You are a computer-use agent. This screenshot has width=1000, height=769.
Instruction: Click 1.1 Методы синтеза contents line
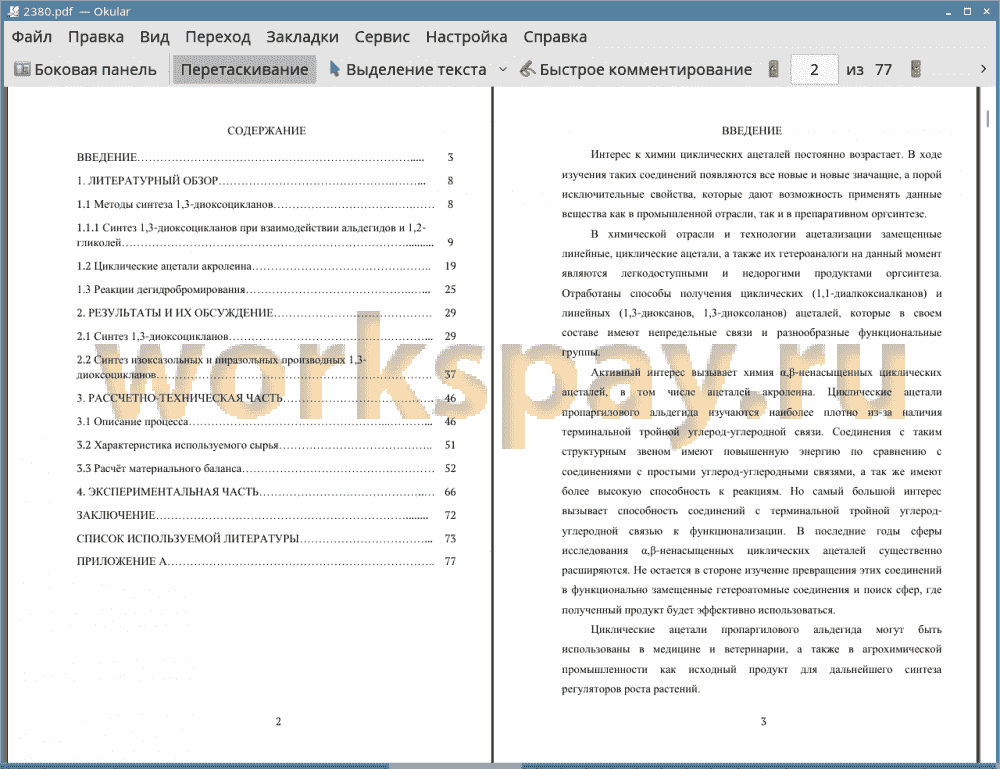pyautogui.click(x=266, y=205)
